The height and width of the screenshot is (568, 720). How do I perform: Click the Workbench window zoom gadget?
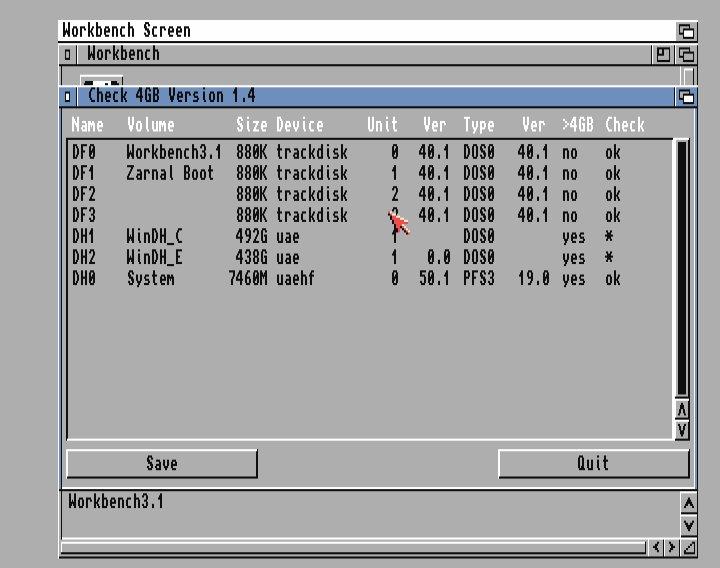pyautogui.click(x=663, y=55)
